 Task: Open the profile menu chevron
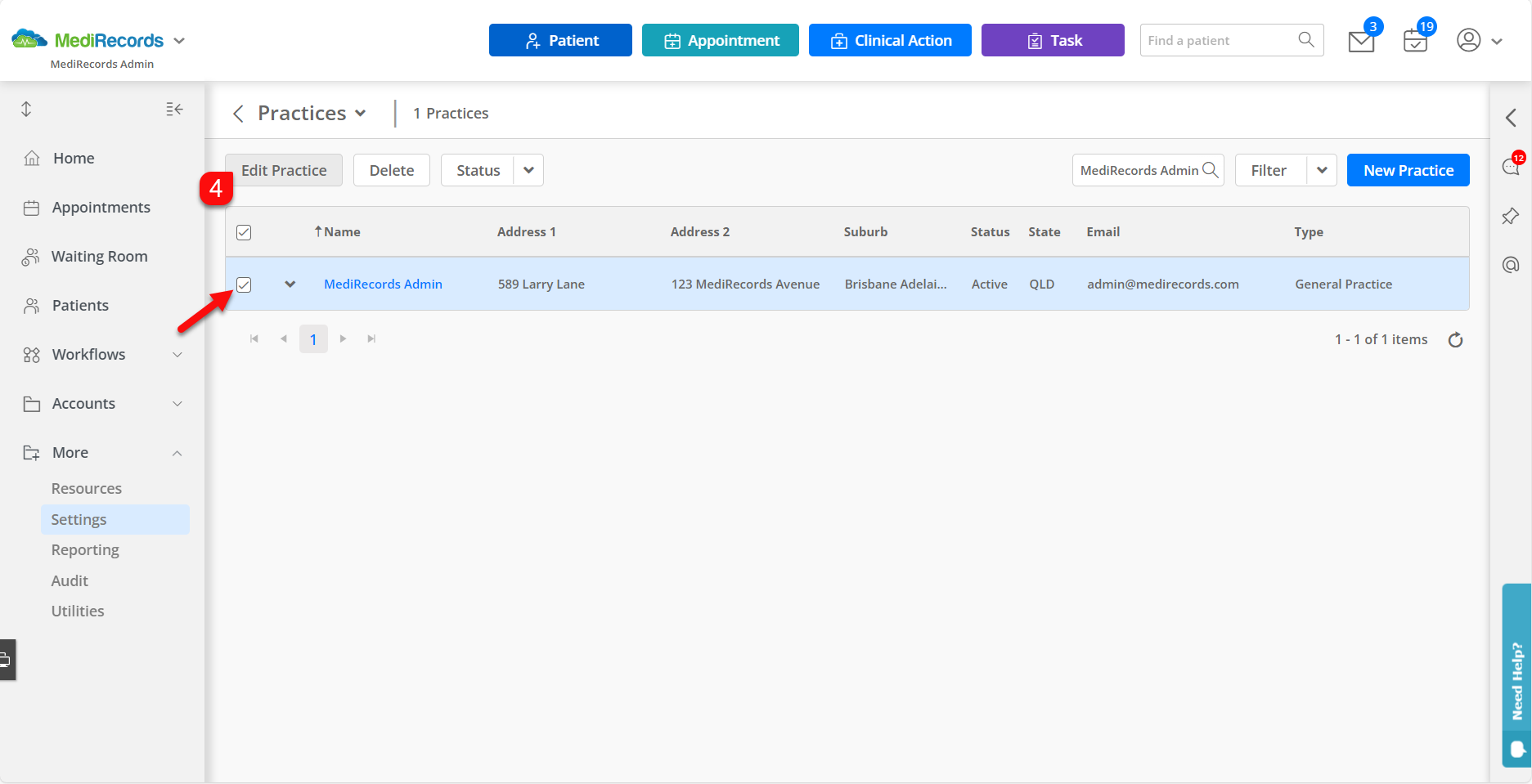click(1497, 41)
